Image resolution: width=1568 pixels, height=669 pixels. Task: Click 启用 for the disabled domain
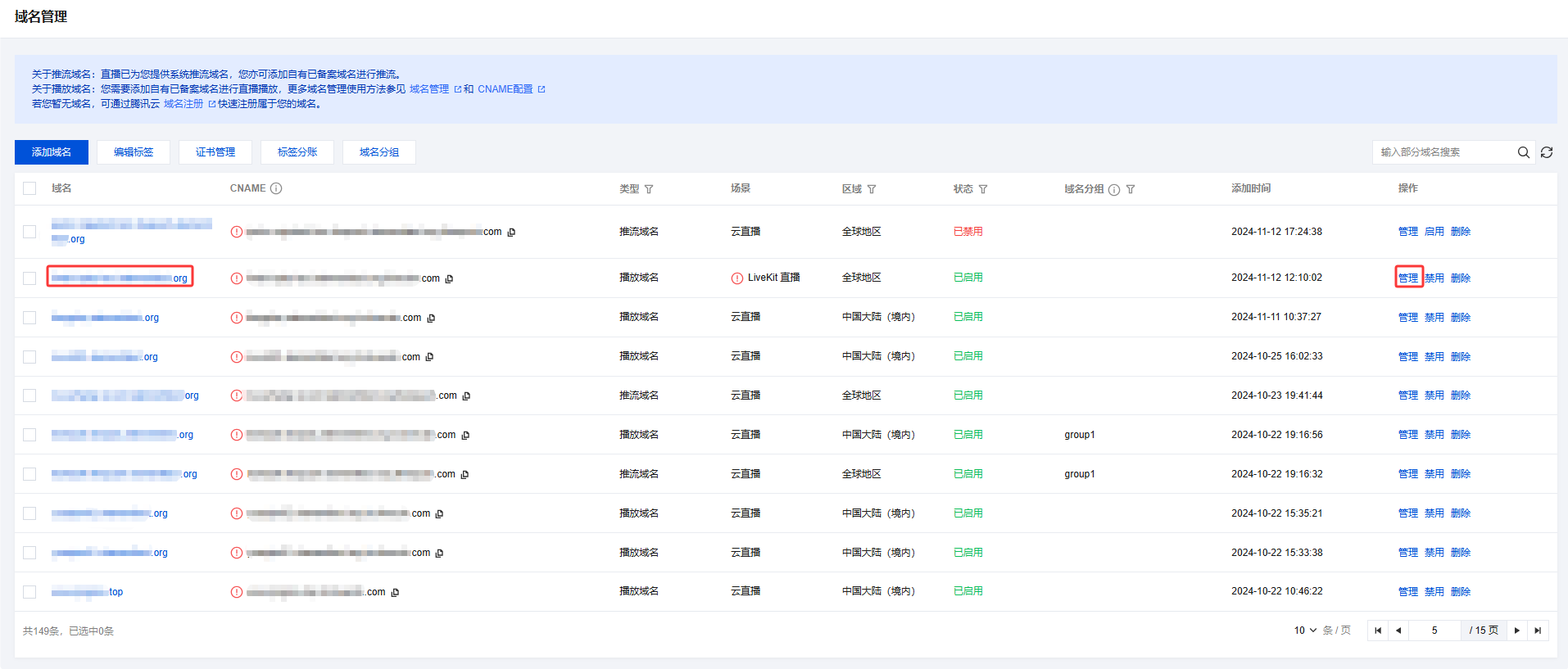(x=1434, y=232)
